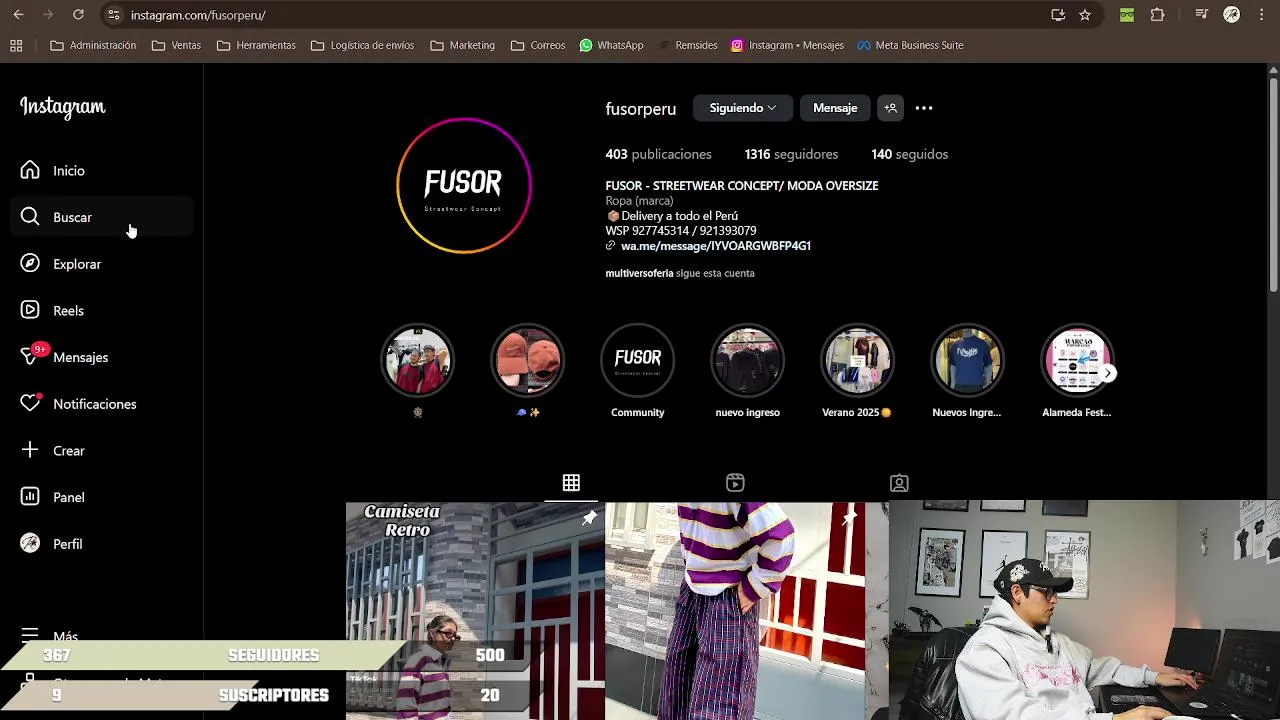Screen dimensions: 1280x720
Task: Open the Chrome apps grid icon
Action: coord(16,45)
